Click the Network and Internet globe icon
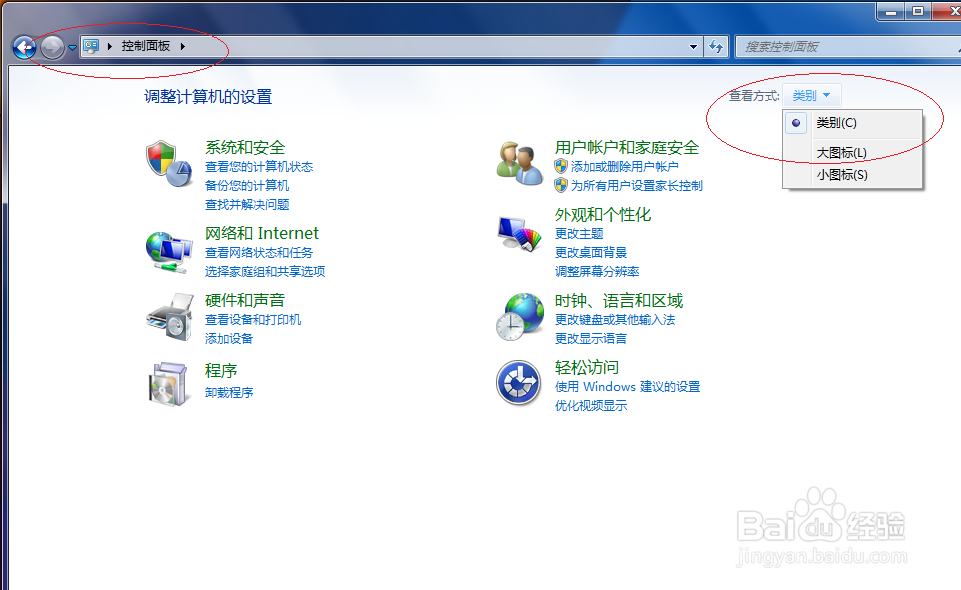 [x=169, y=252]
